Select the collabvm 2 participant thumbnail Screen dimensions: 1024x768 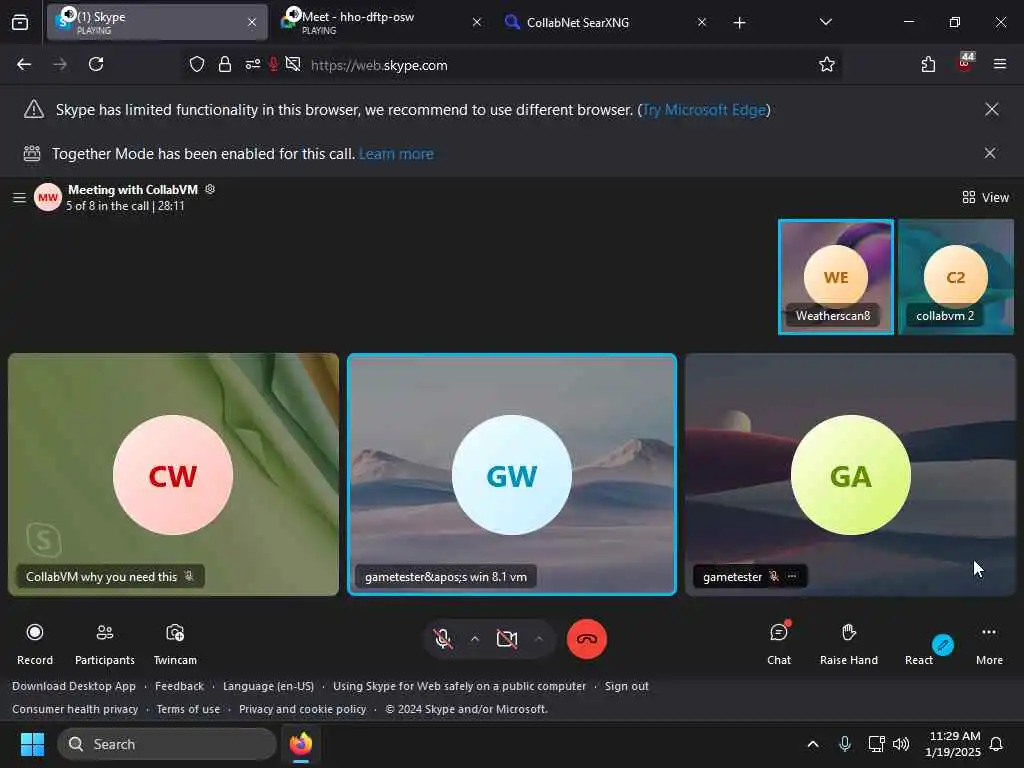(x=955, y=277)
